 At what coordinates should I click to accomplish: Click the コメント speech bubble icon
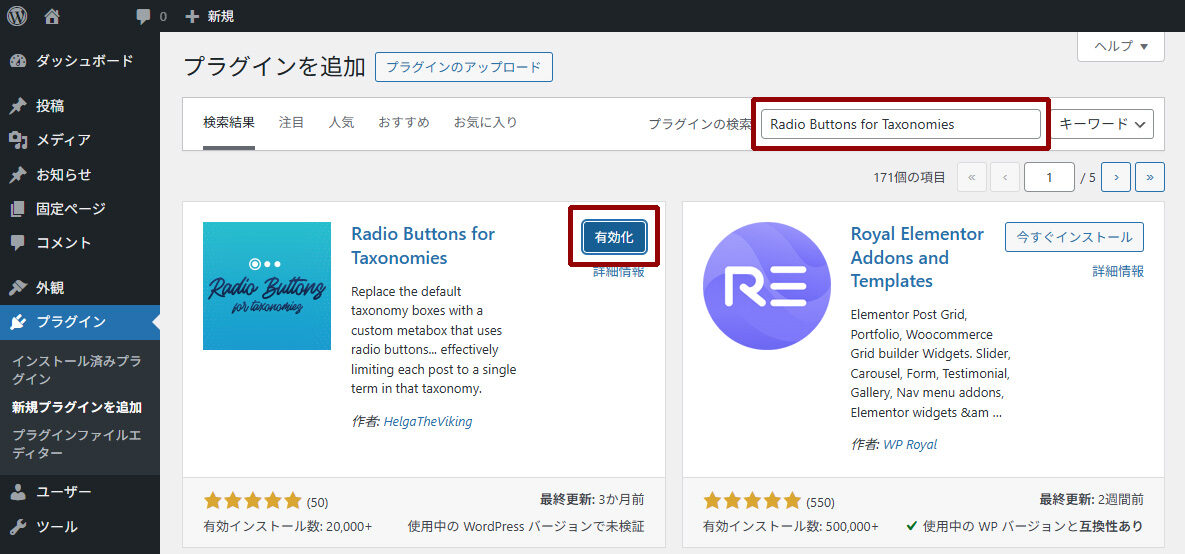[x=18, y=243]
